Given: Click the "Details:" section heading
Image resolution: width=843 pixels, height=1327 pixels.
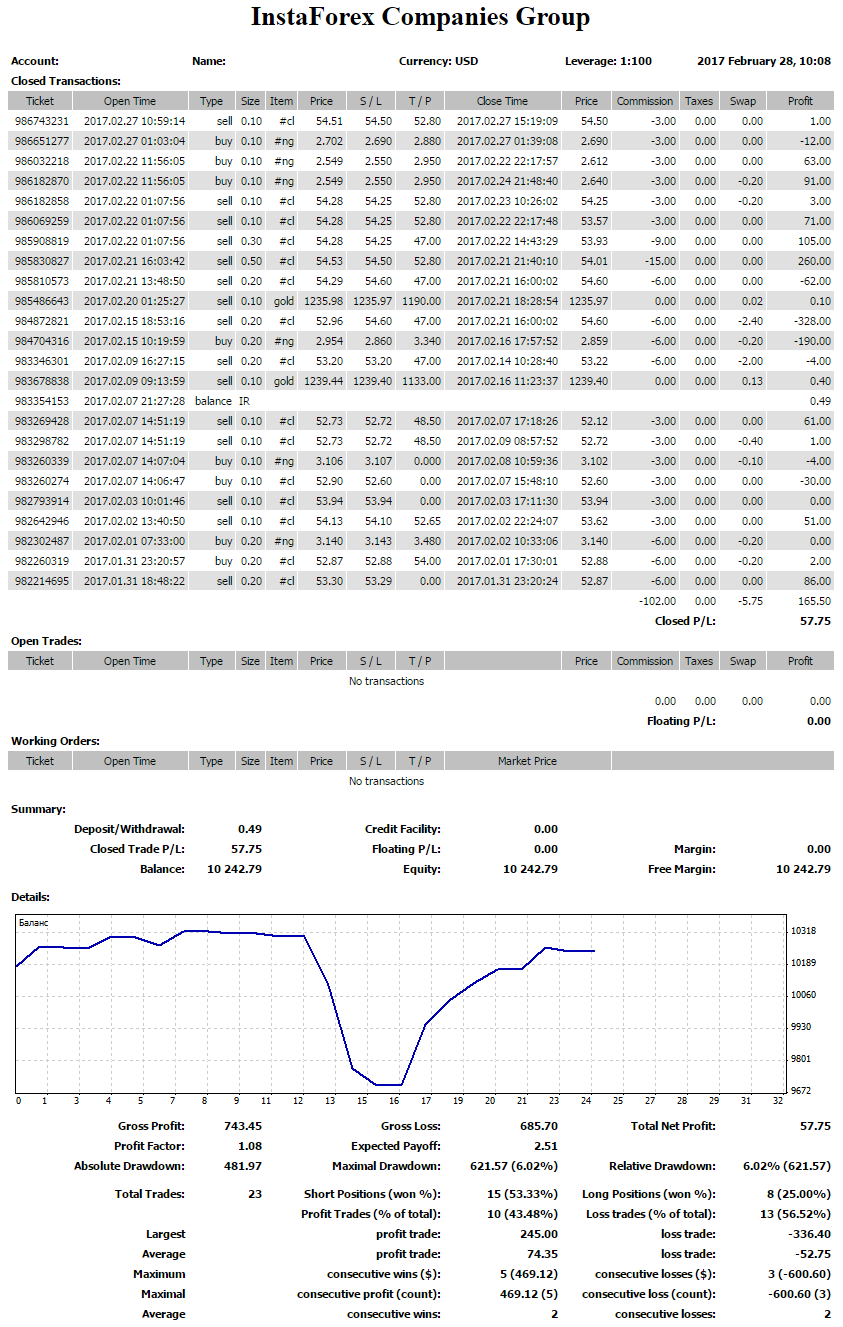Looking at the screenshot, I should [31, 898].
